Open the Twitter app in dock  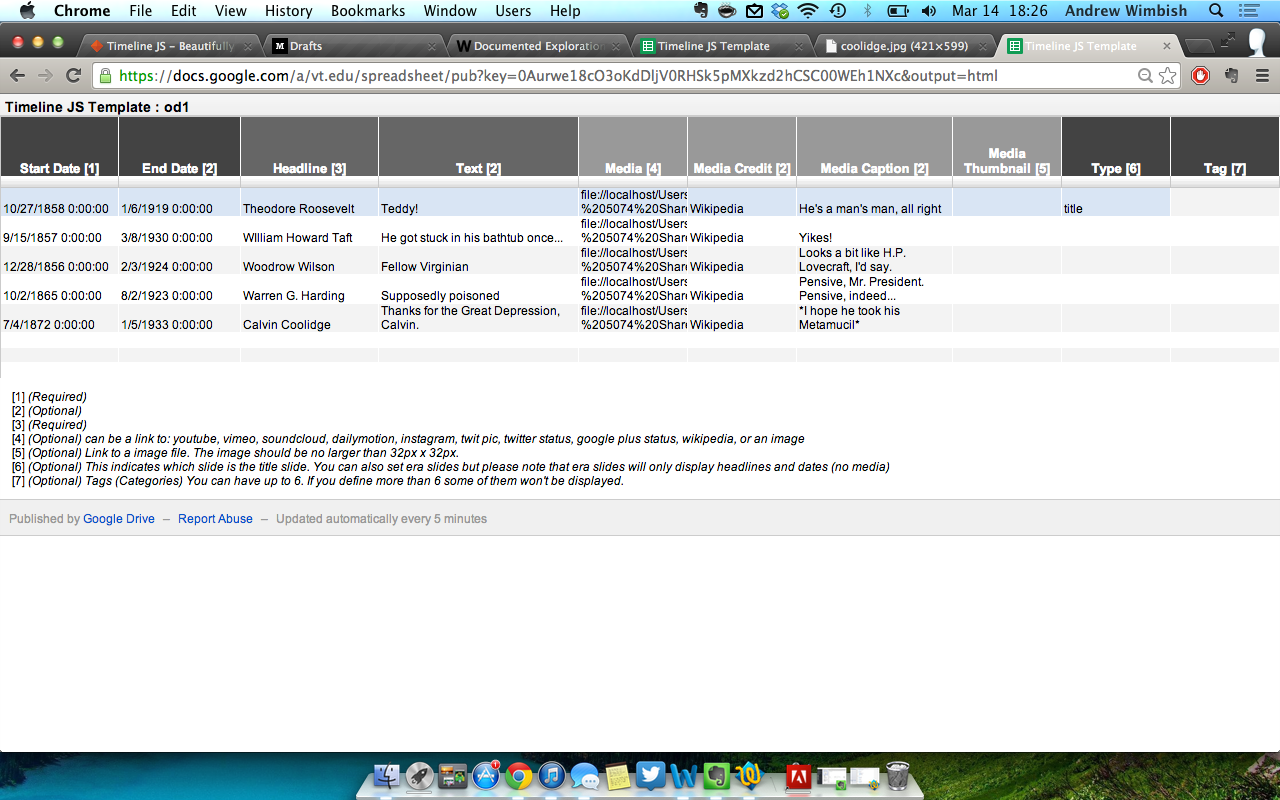coord(650,775)
